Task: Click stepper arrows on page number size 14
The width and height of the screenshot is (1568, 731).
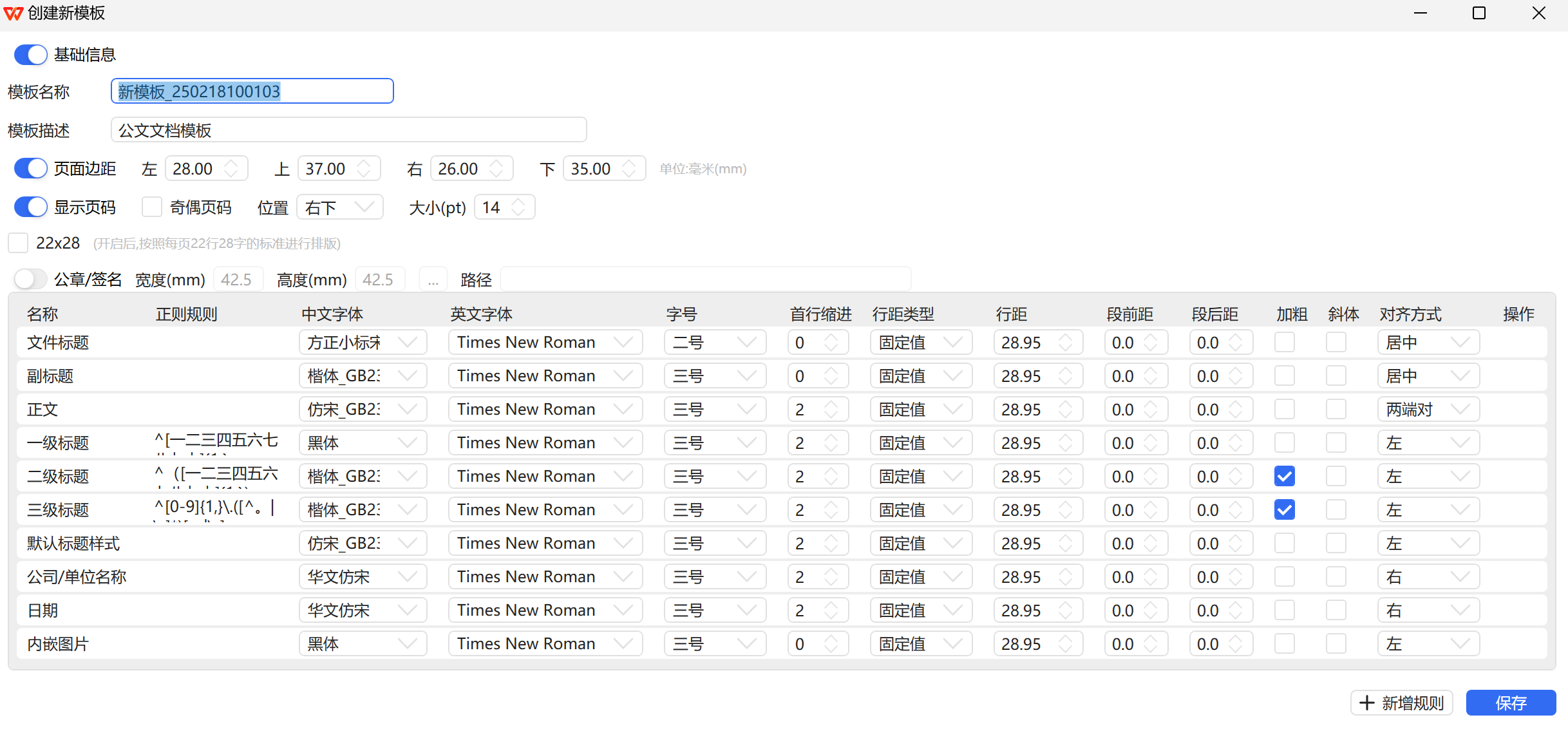Action: pyautogui.click(x=518, y=207)
